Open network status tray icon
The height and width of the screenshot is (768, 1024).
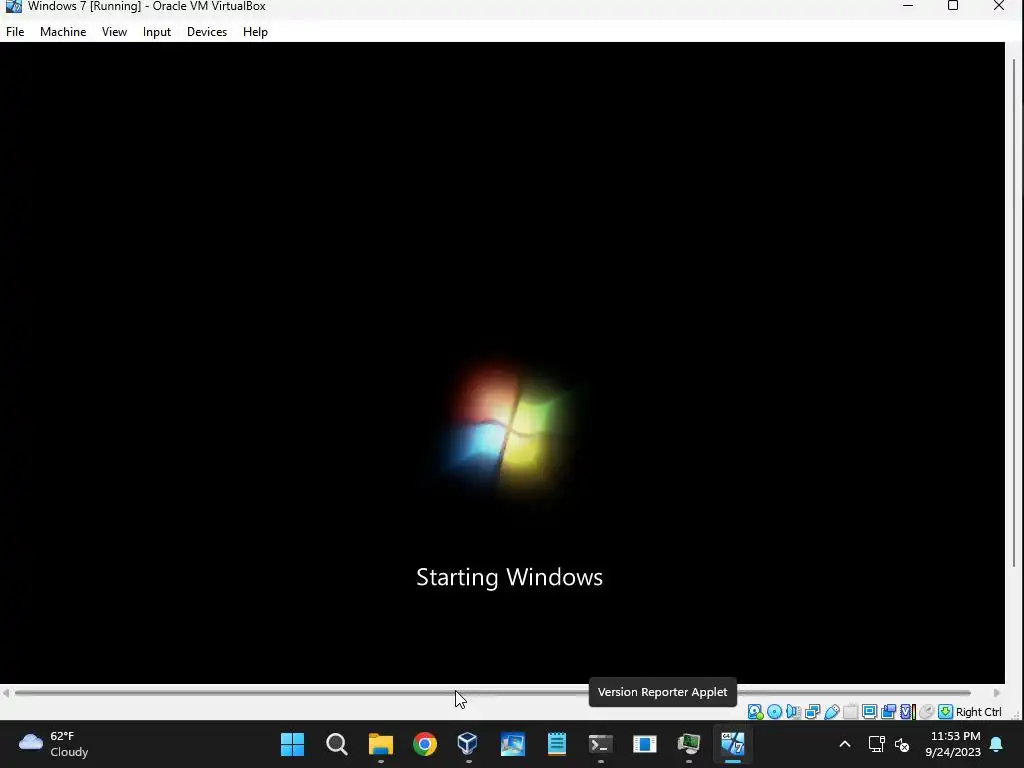(876, 744)
